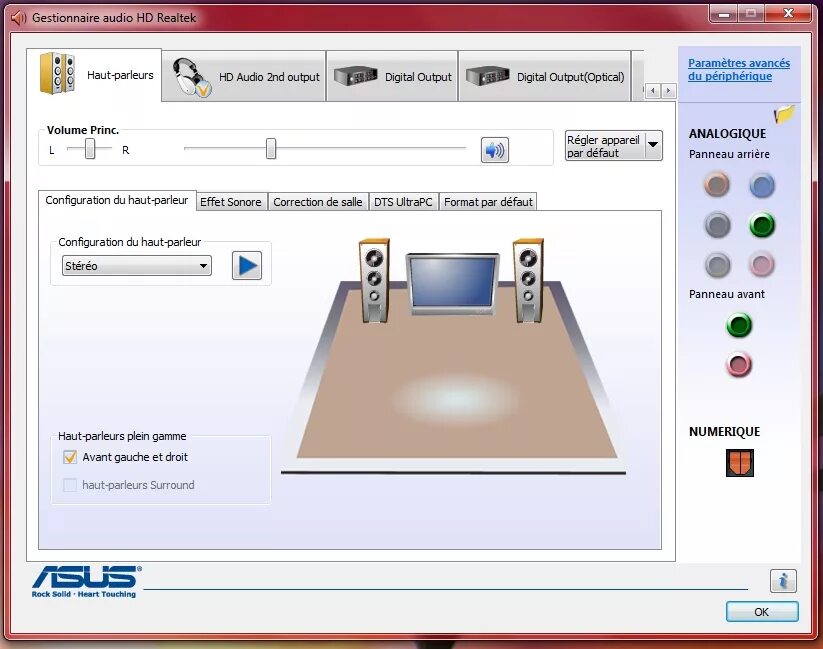Click the gray bottom-left rear jack
Viewport: 823px width, 649px height.
point(717,265)
